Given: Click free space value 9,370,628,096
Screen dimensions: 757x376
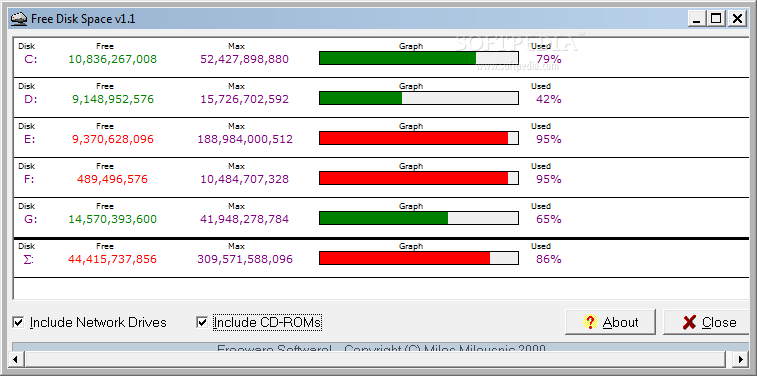Looking at the screenshot, I should [112, 139].
